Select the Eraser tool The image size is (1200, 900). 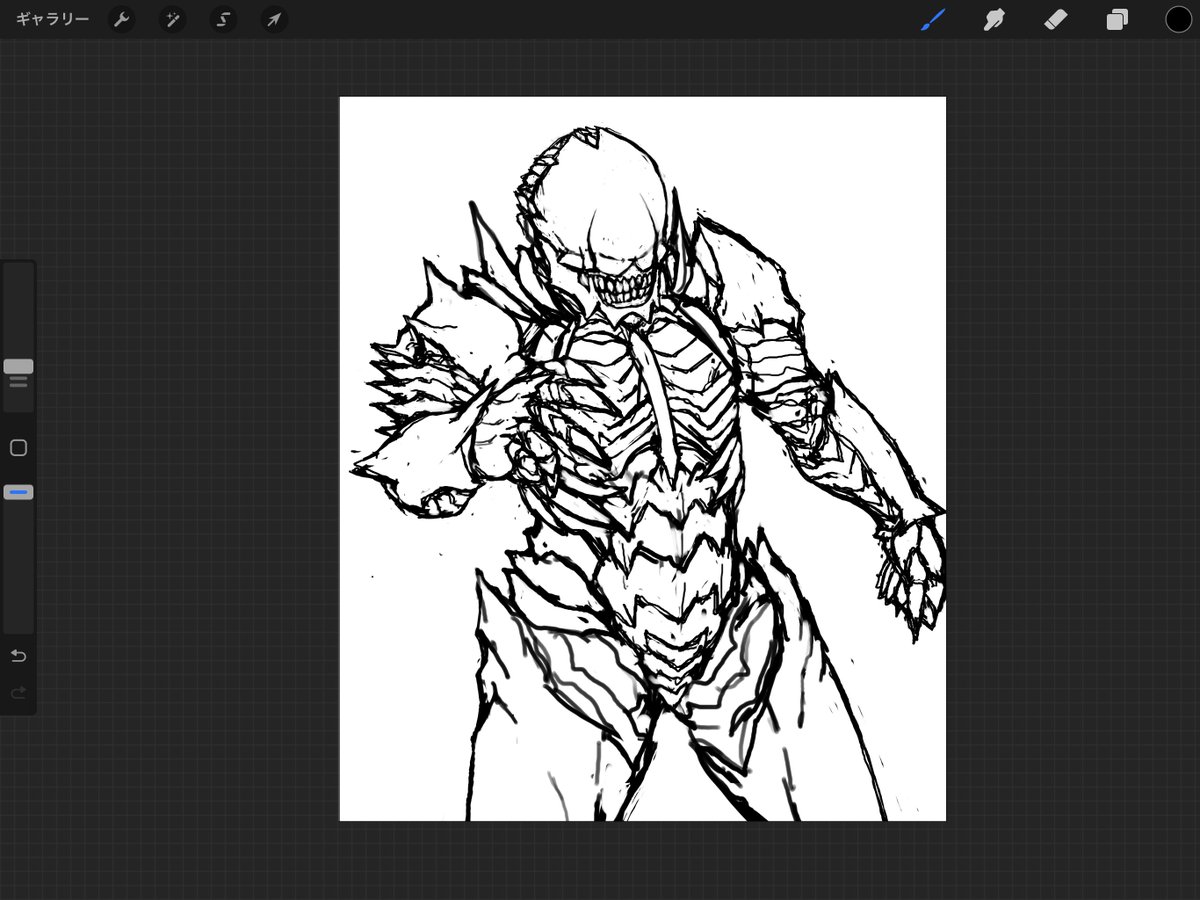[1055, 19]
